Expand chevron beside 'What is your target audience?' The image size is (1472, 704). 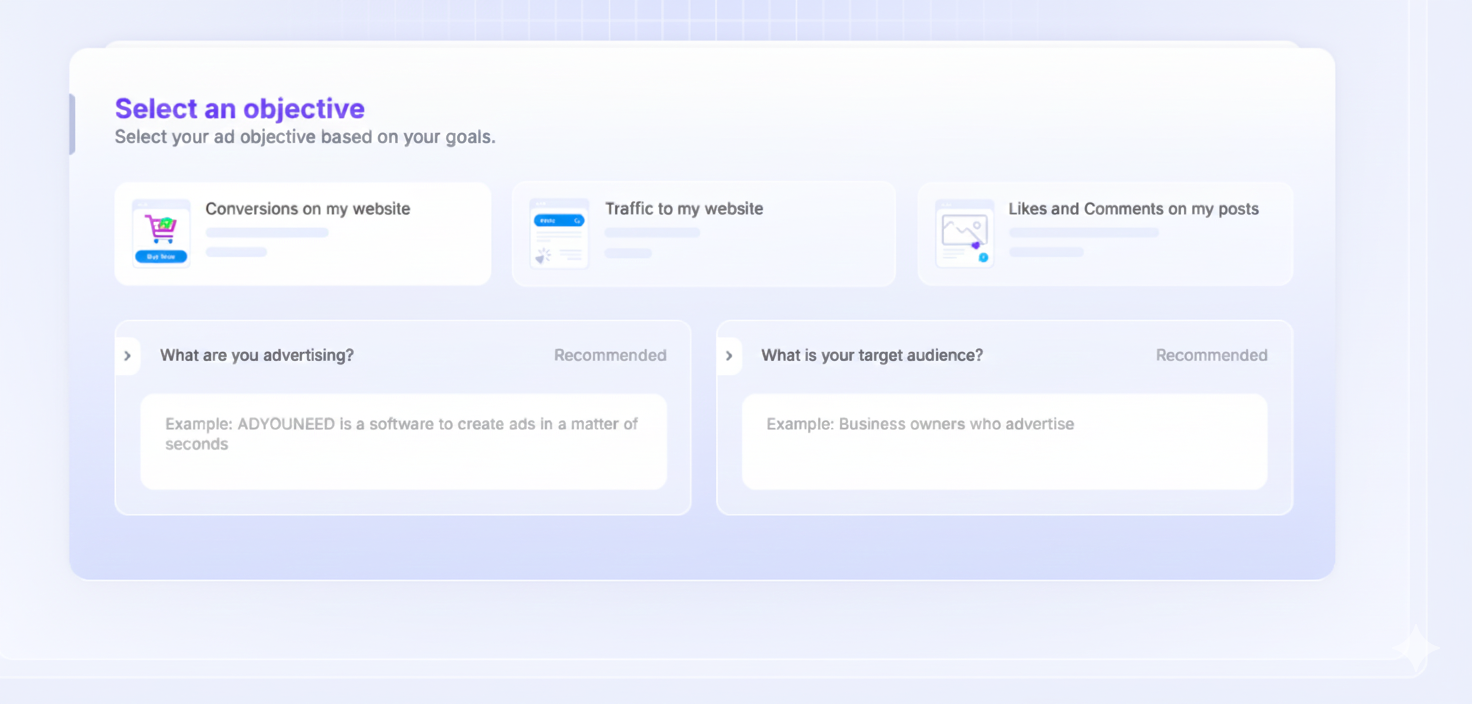click(x=729, y=356)
